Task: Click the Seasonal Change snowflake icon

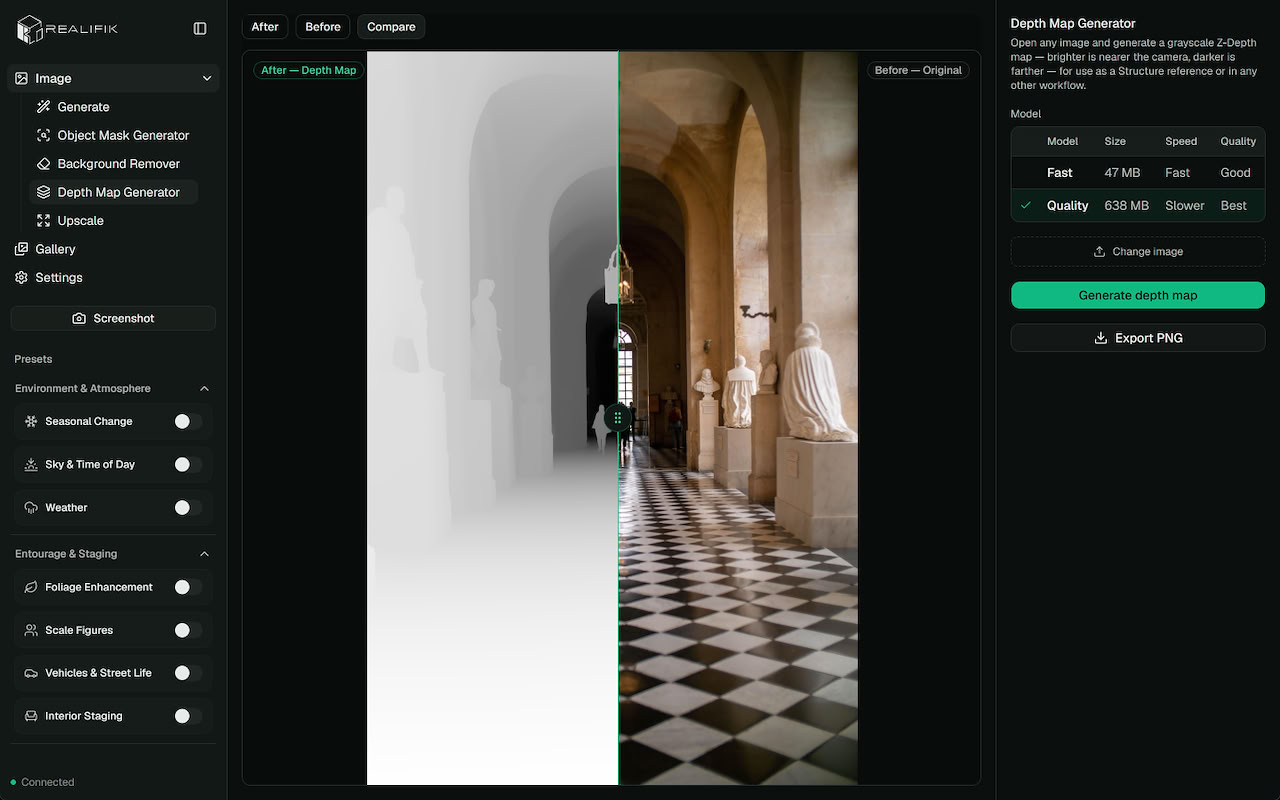Action: click(31, 421)
